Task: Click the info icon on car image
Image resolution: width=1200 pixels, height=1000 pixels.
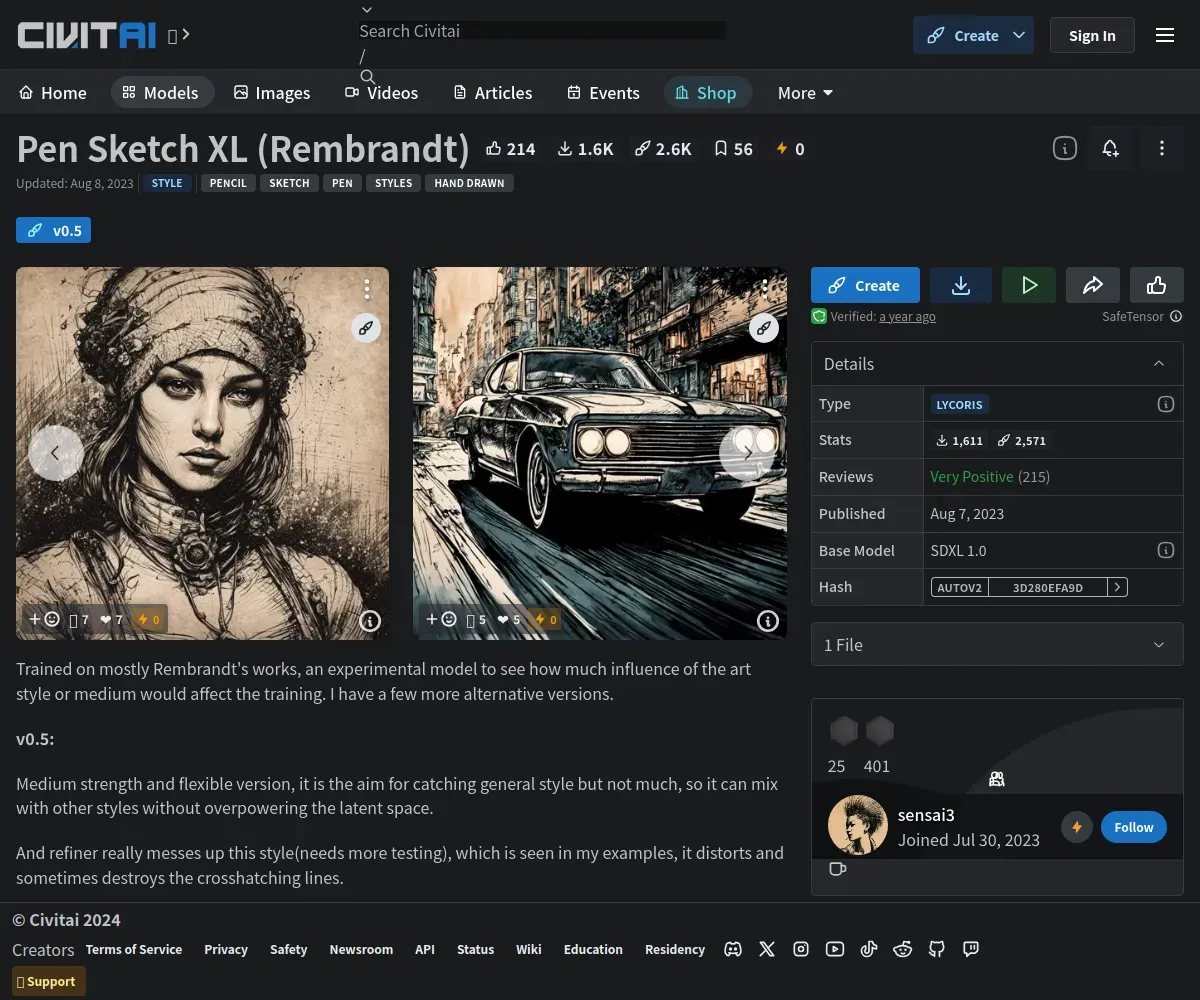Action: (x=768, y=621)
